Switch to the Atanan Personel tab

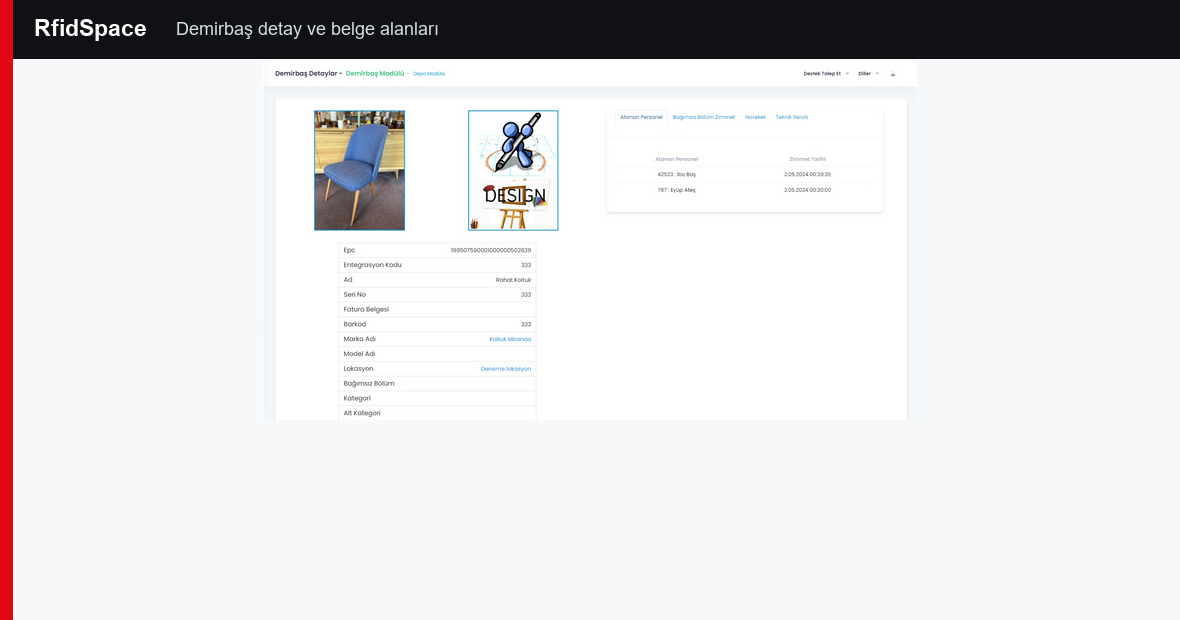tap(641, 117)
